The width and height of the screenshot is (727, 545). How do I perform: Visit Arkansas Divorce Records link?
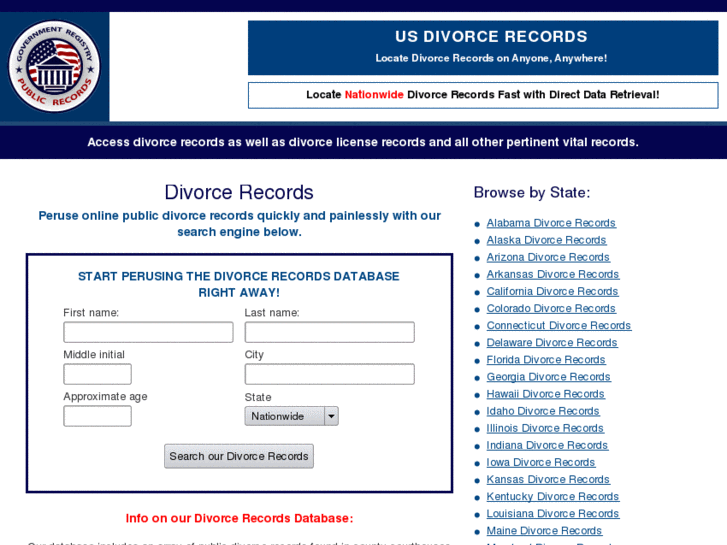coord(553,275)
